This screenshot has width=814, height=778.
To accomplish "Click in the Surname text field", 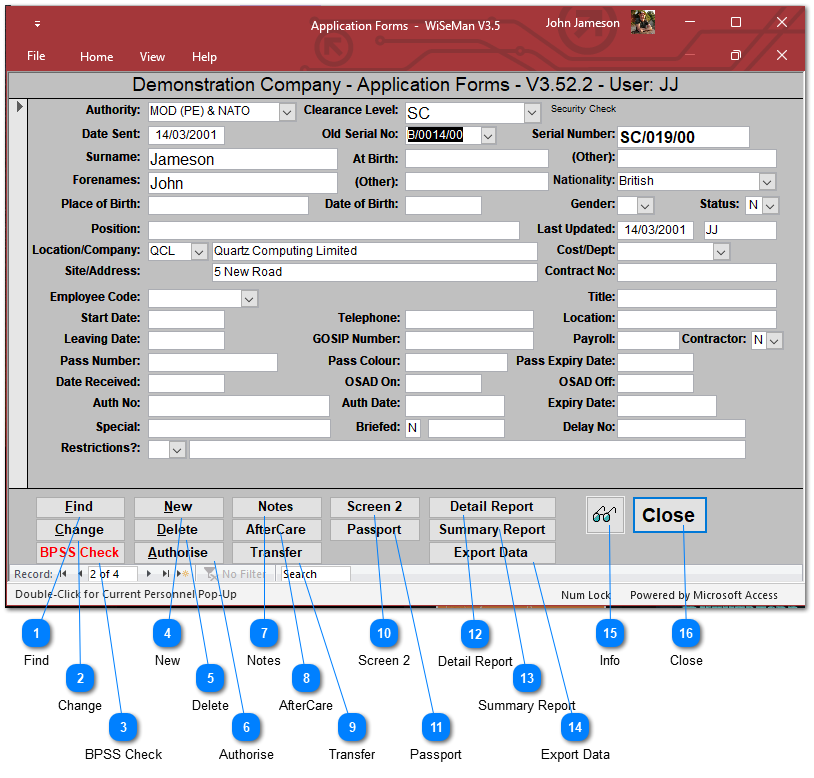I will (243, 159).
